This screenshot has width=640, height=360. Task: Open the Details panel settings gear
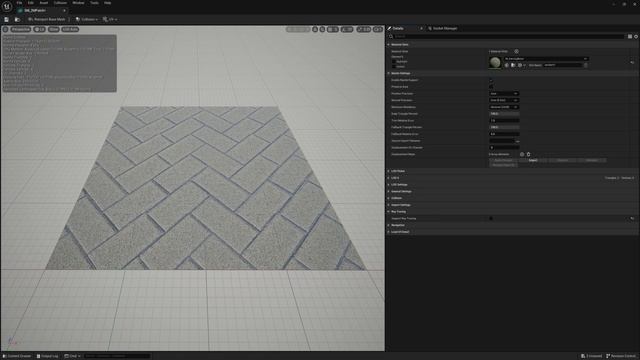click(636, 36)
